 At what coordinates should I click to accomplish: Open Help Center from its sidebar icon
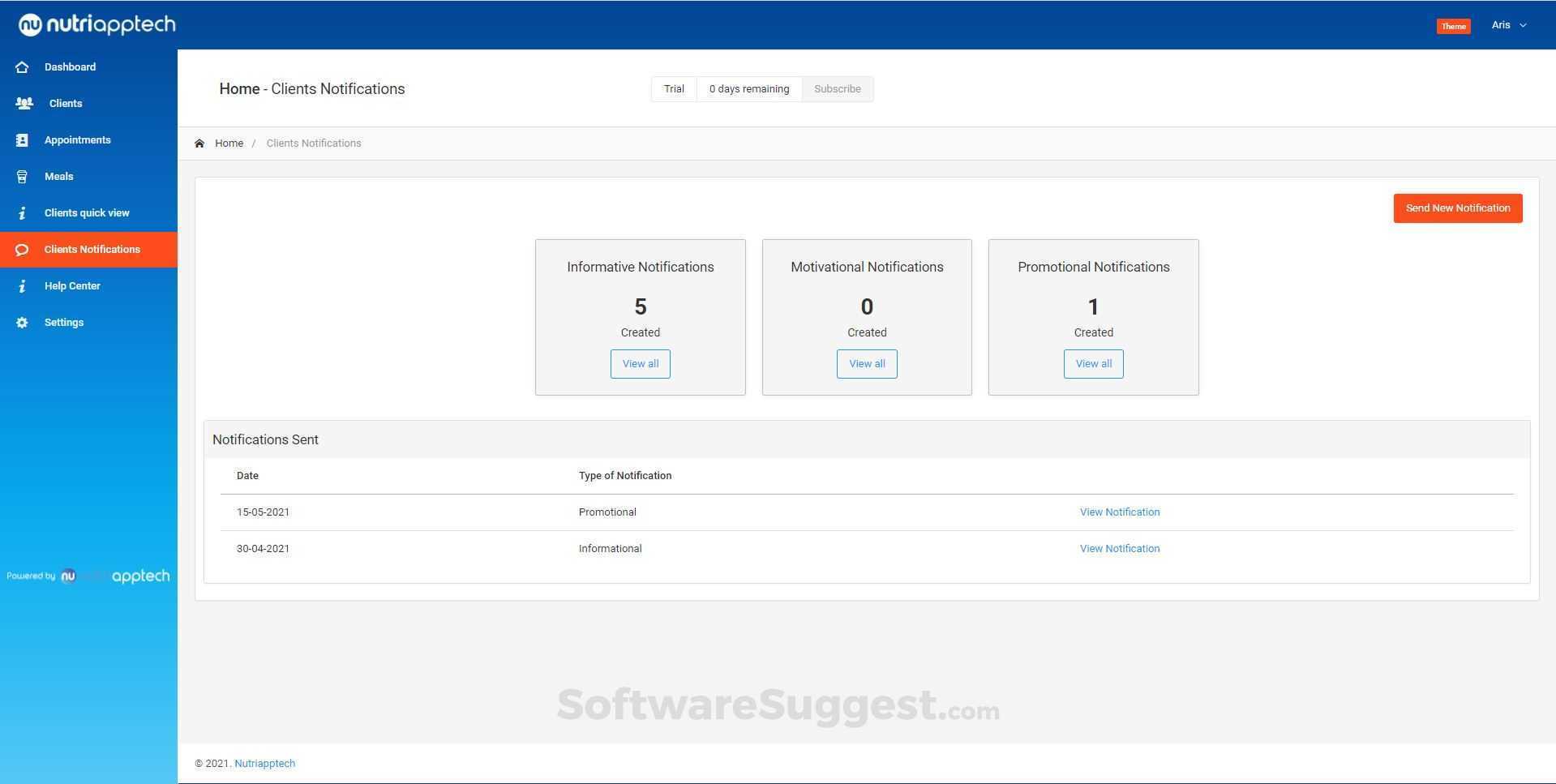[x=22, y=285]
